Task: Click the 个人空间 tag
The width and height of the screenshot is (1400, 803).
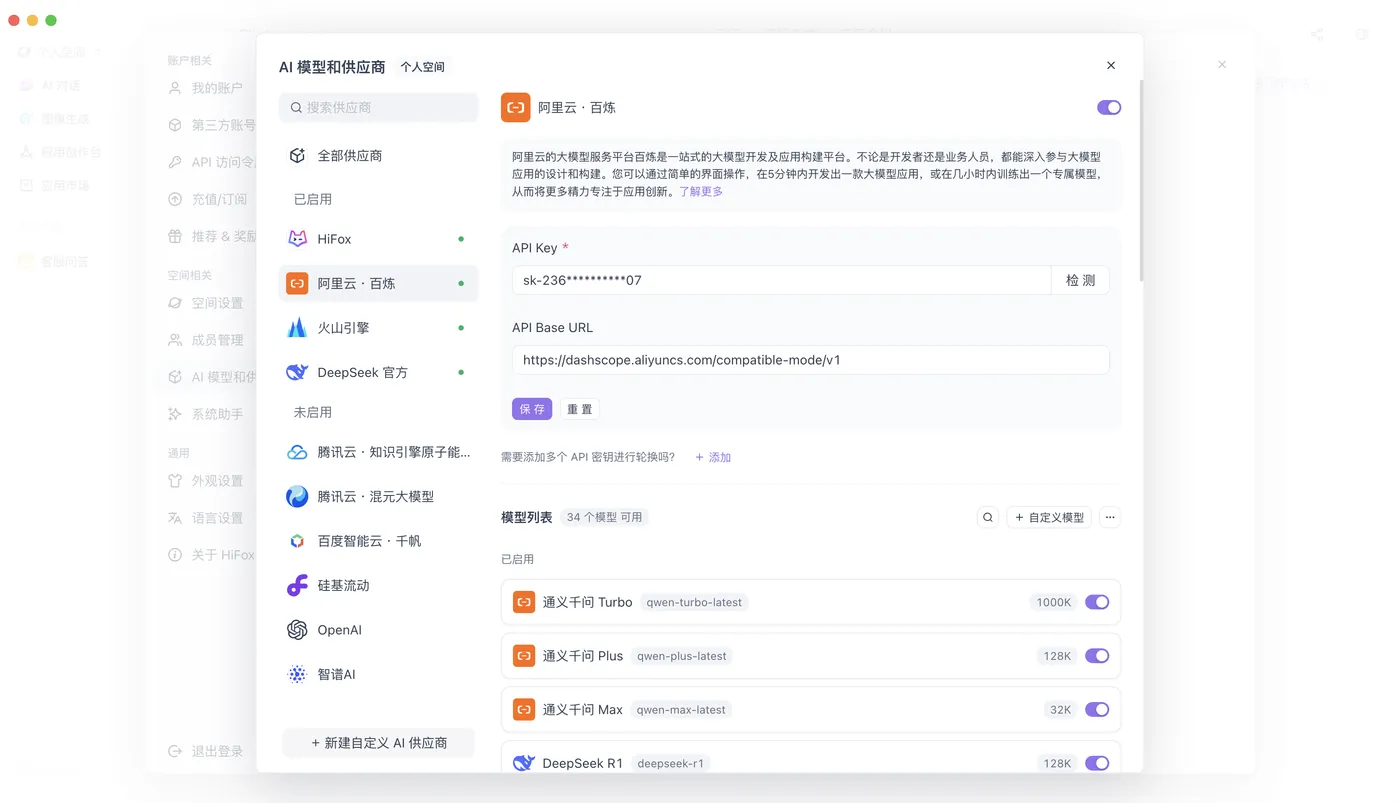Action: pos(422,67)
